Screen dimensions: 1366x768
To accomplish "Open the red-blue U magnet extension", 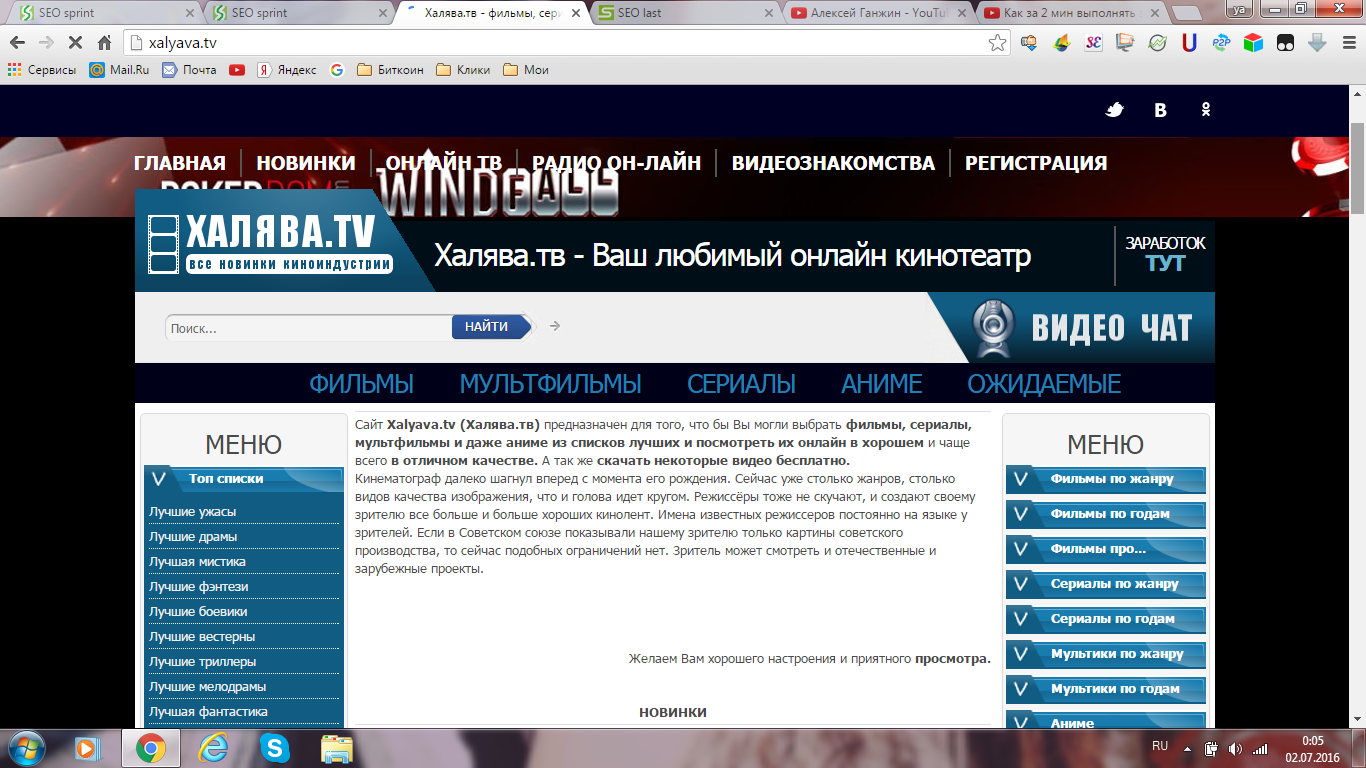I will [x=1189, y=43].
